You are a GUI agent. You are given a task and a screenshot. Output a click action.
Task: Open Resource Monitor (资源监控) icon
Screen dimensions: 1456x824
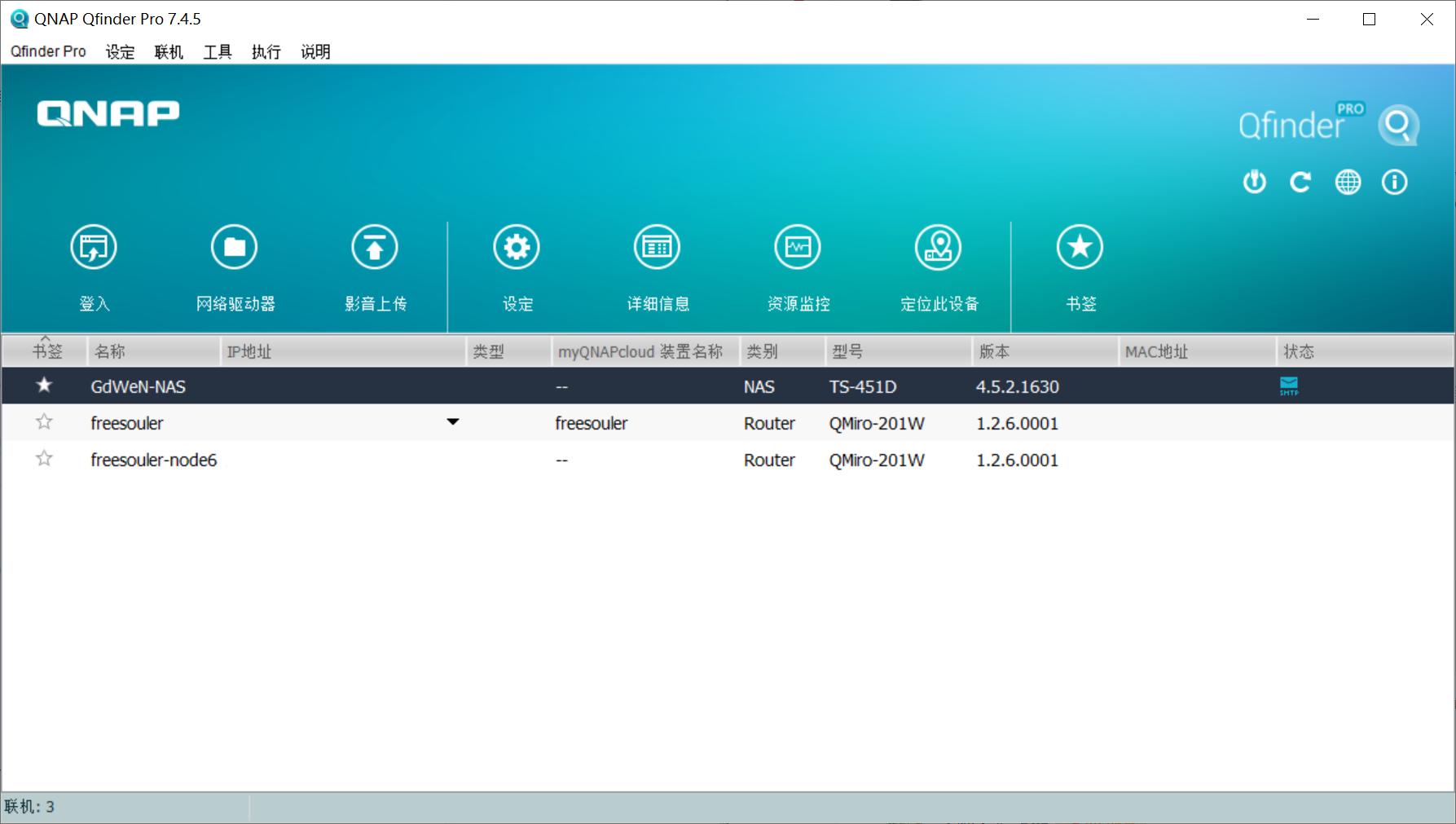coord(798,247)
